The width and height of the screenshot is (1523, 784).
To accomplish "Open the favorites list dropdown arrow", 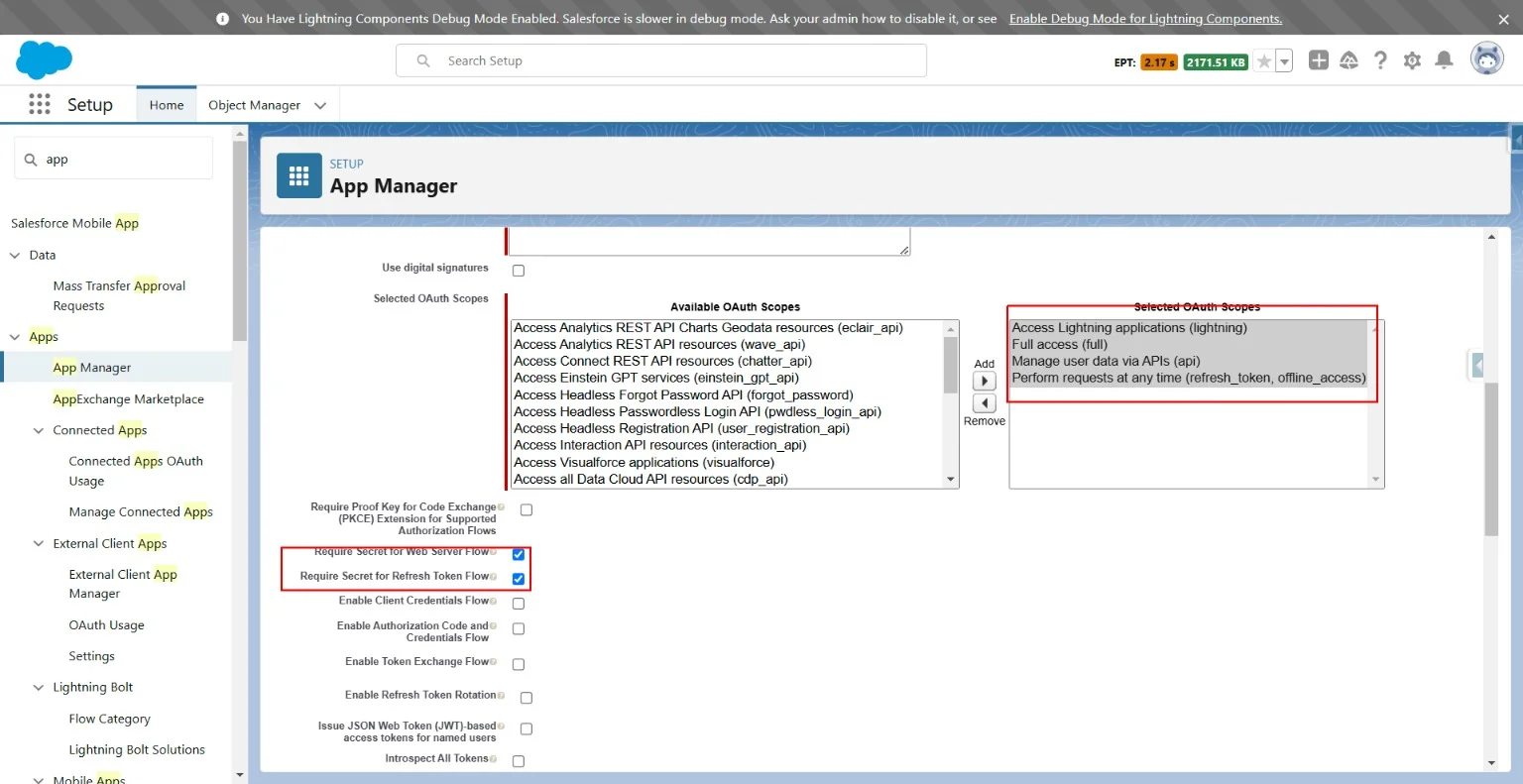I will click(x=1284, y=61).
